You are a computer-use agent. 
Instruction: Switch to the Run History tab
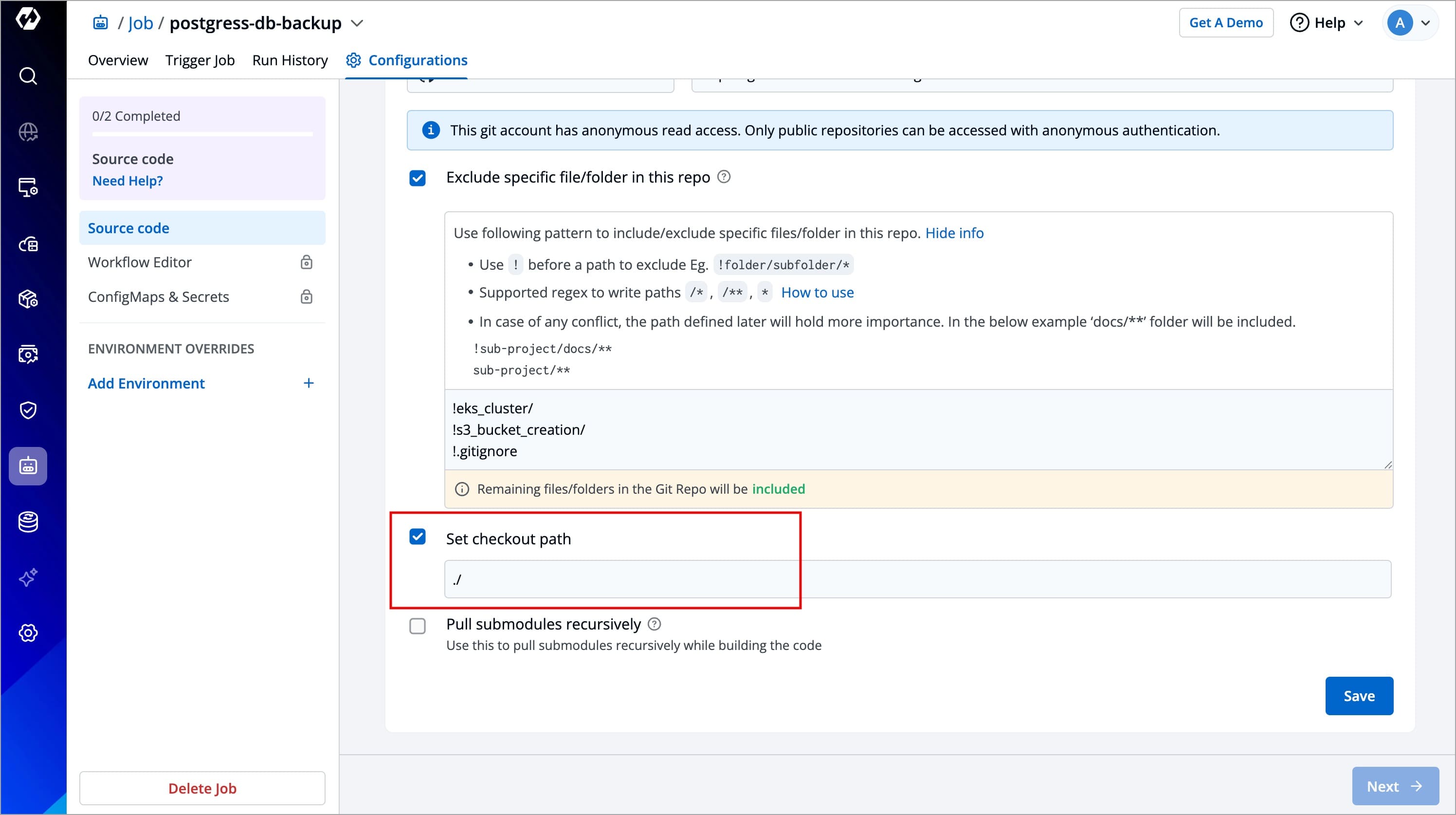[290, 60]
